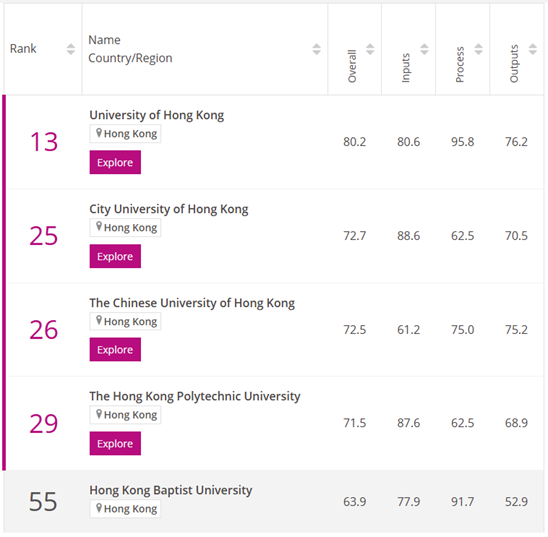The height and width of the screenshot is (537, 548).
Task: Explore University of Hong Kong
Action: coord(115,162)
